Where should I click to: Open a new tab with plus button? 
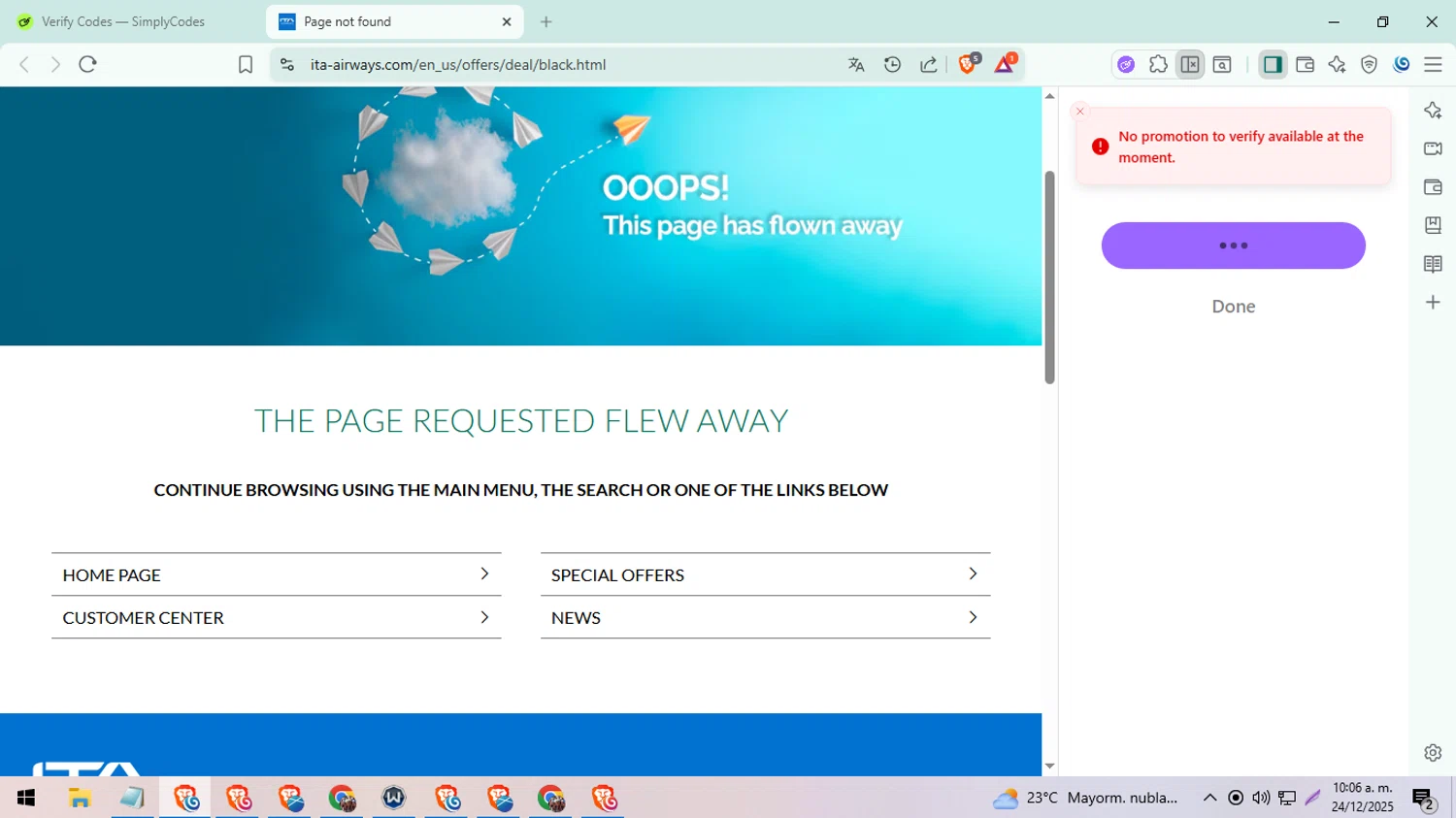tap(546, 21)
